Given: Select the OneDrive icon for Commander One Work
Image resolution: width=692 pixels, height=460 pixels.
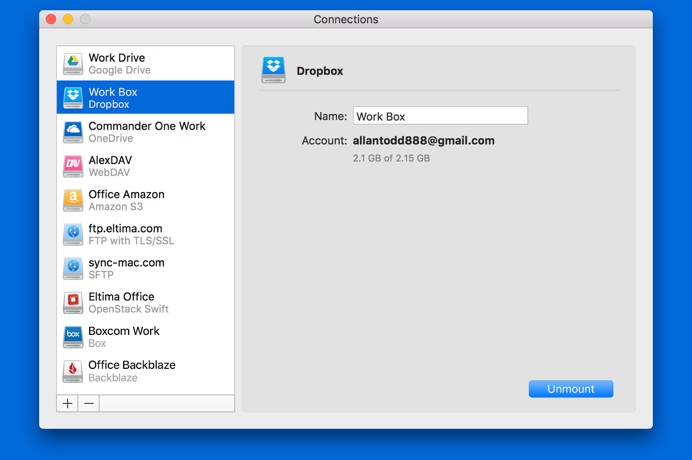Looking at the screenshot, I should coord(73,132).
